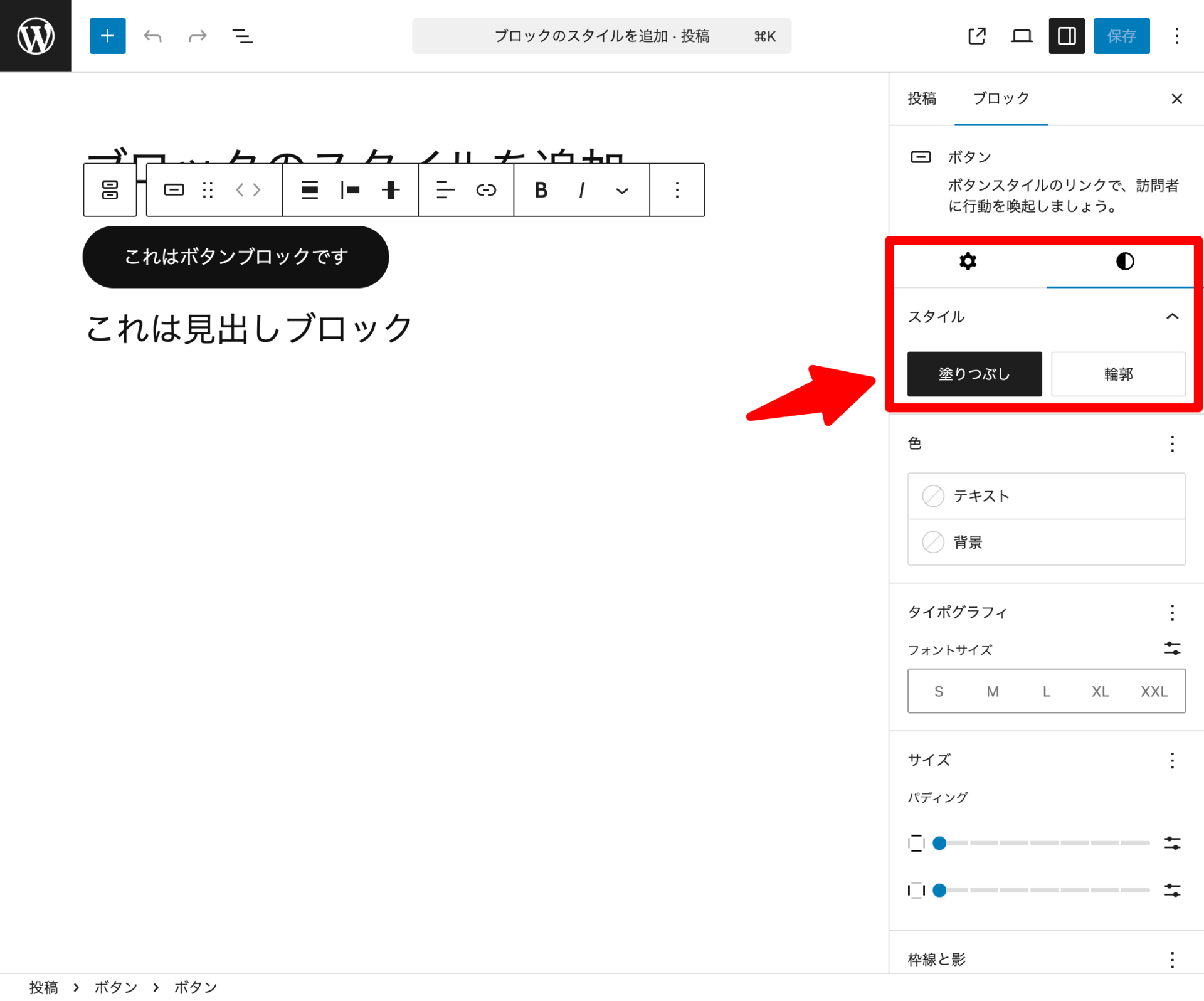Open the WordPress logo menu
1204x1001 pixels.
click(36, 36)
